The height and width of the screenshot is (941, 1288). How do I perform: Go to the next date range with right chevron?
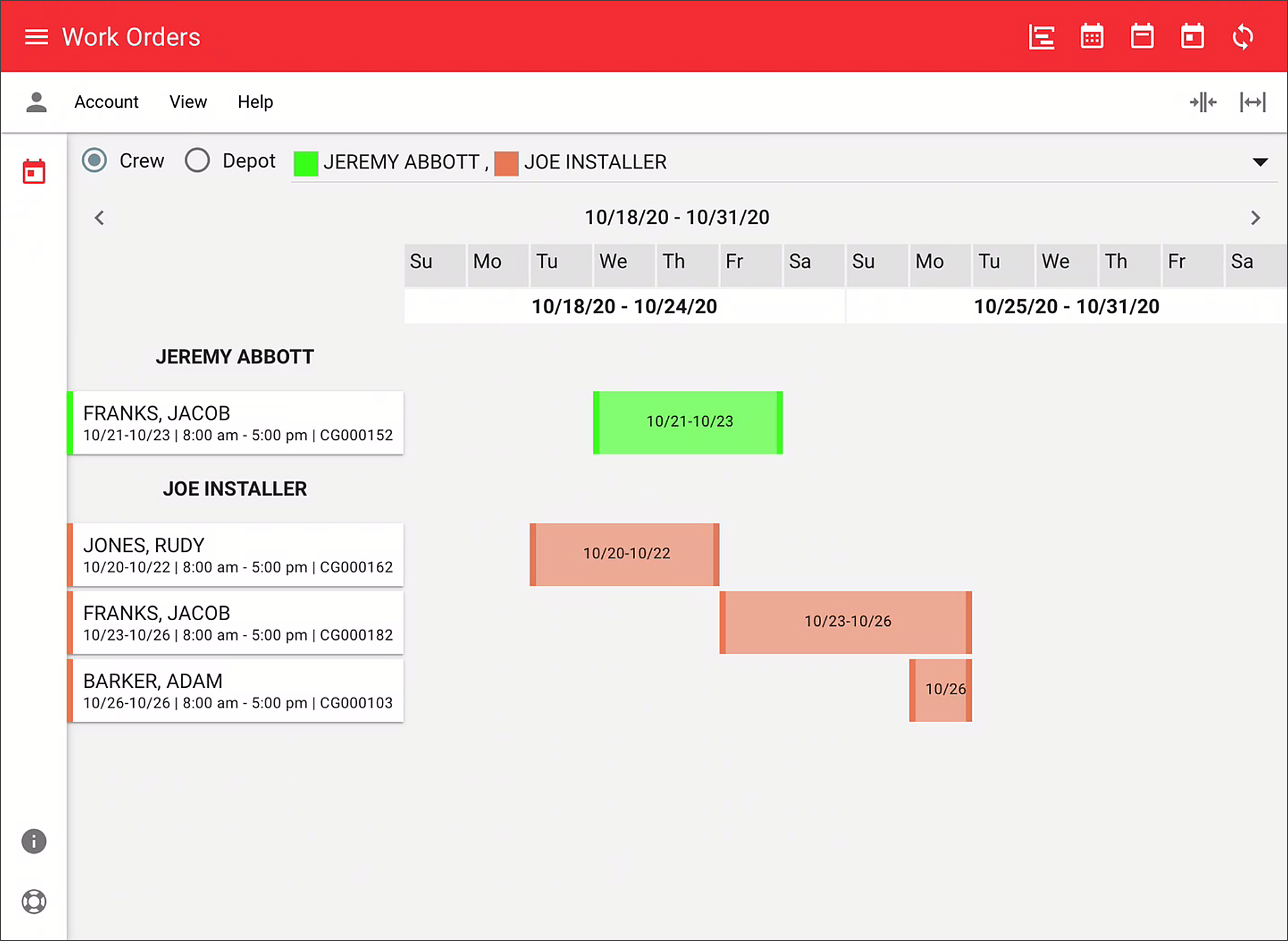click(1255, 217)
